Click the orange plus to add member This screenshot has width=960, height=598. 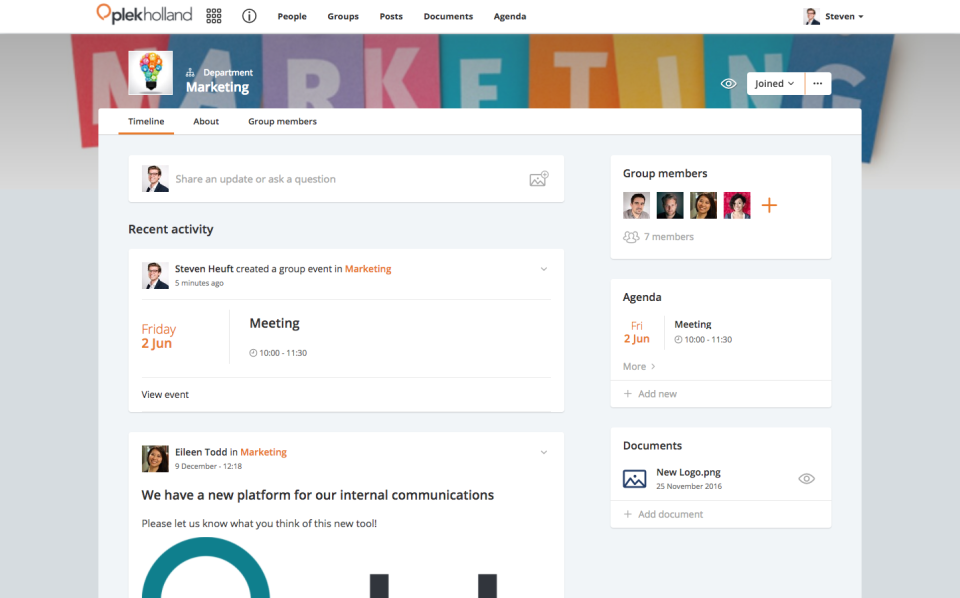[x=770, y=205]
